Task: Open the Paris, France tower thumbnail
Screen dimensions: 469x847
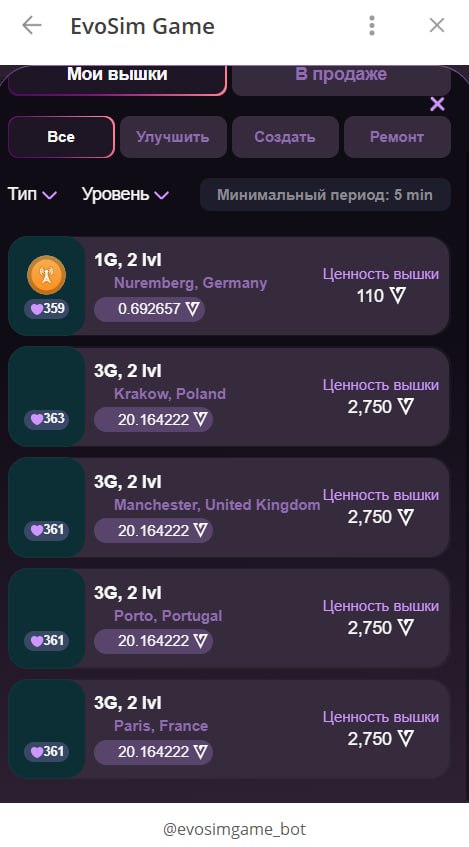Action: coord(46,729)
